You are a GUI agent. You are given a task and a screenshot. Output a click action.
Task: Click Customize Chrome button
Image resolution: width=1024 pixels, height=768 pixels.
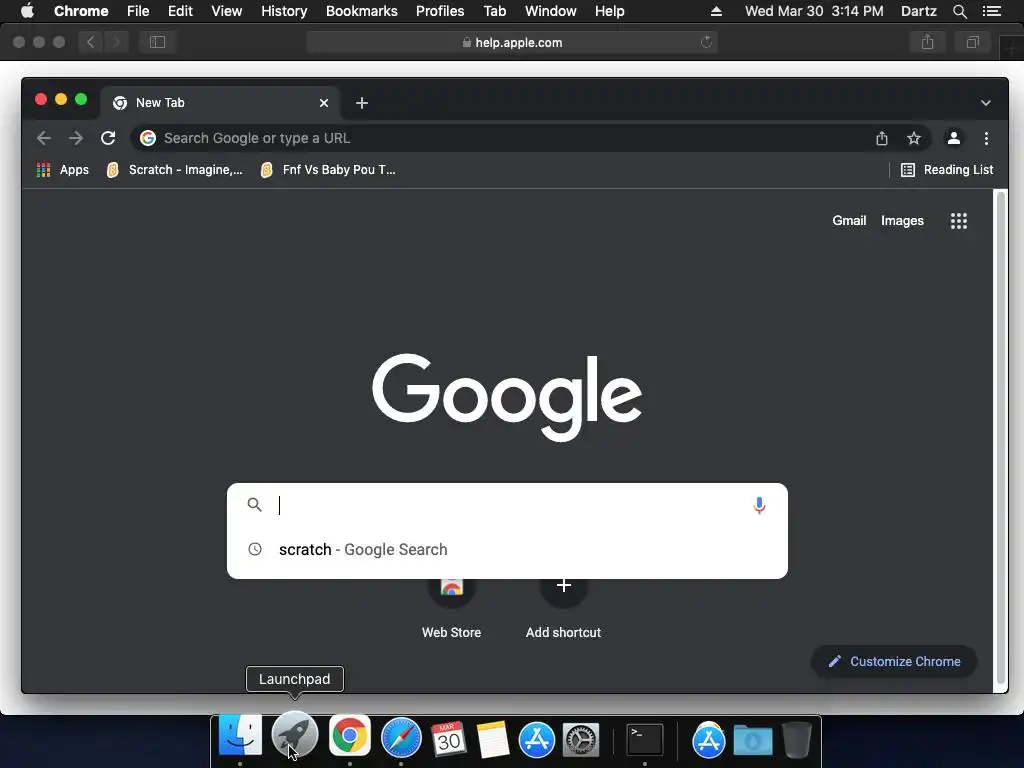[x=894, y=662]
